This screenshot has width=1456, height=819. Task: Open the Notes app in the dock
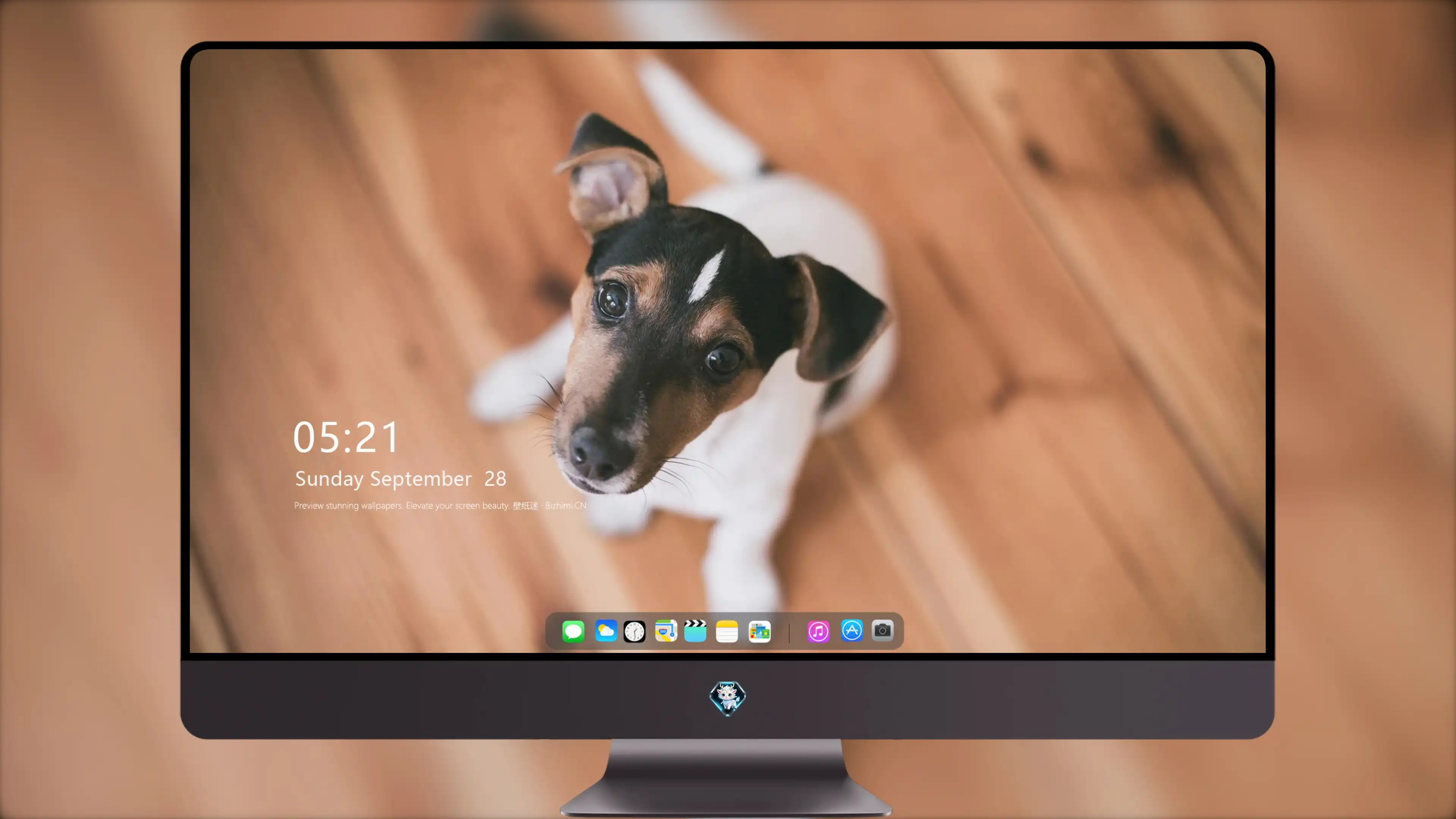point(727,631)
